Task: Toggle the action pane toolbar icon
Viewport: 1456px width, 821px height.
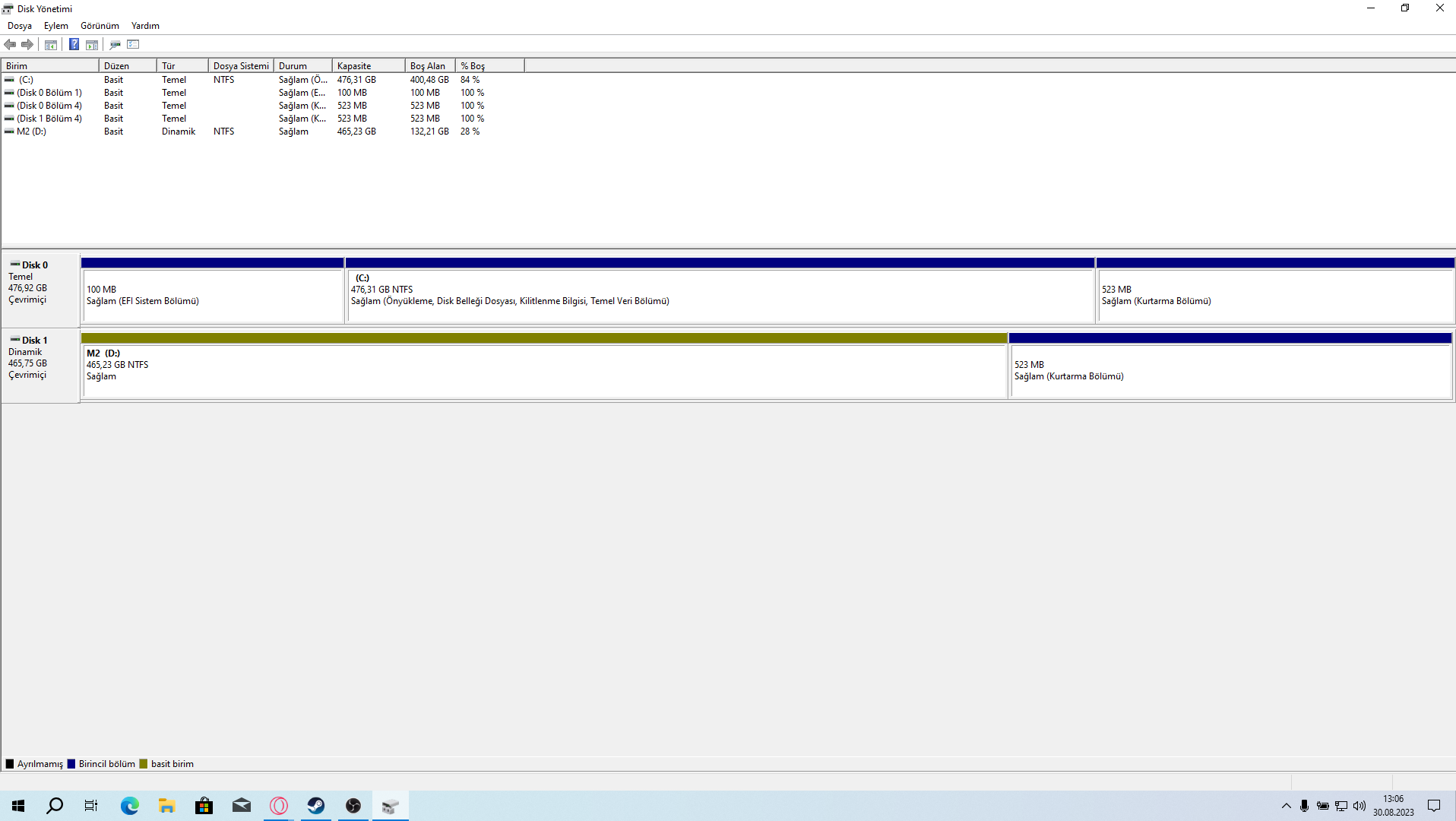Action: [x=92, y=45]
